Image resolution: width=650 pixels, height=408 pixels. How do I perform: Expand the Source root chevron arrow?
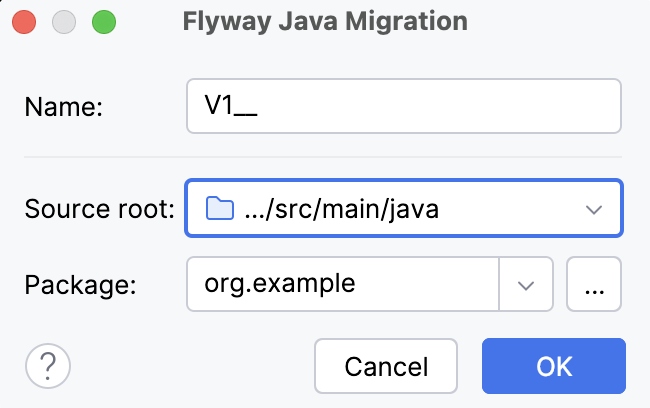(x=594, y=209)
